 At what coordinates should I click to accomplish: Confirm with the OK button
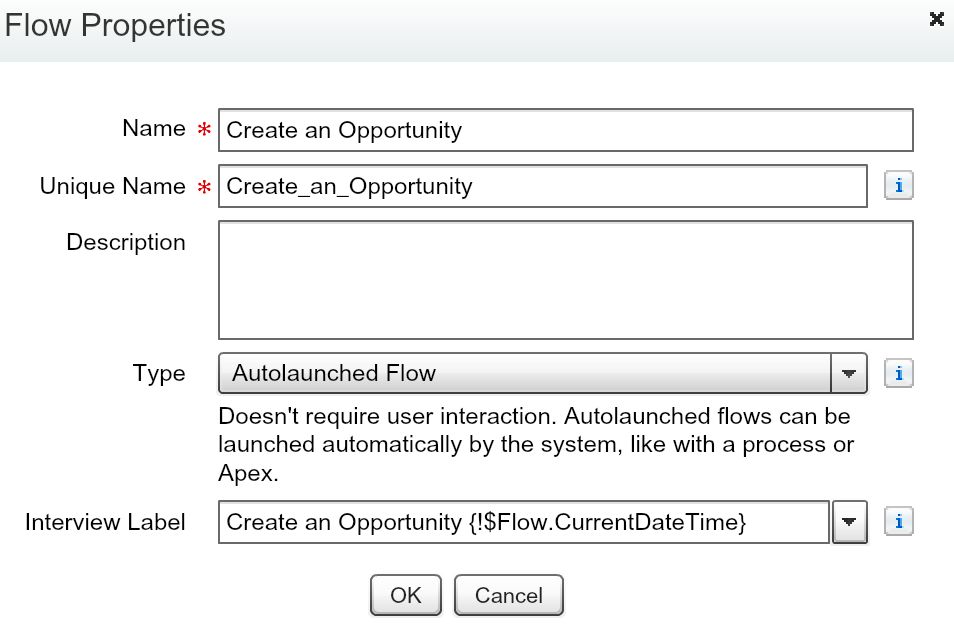[x=406, y=595]
